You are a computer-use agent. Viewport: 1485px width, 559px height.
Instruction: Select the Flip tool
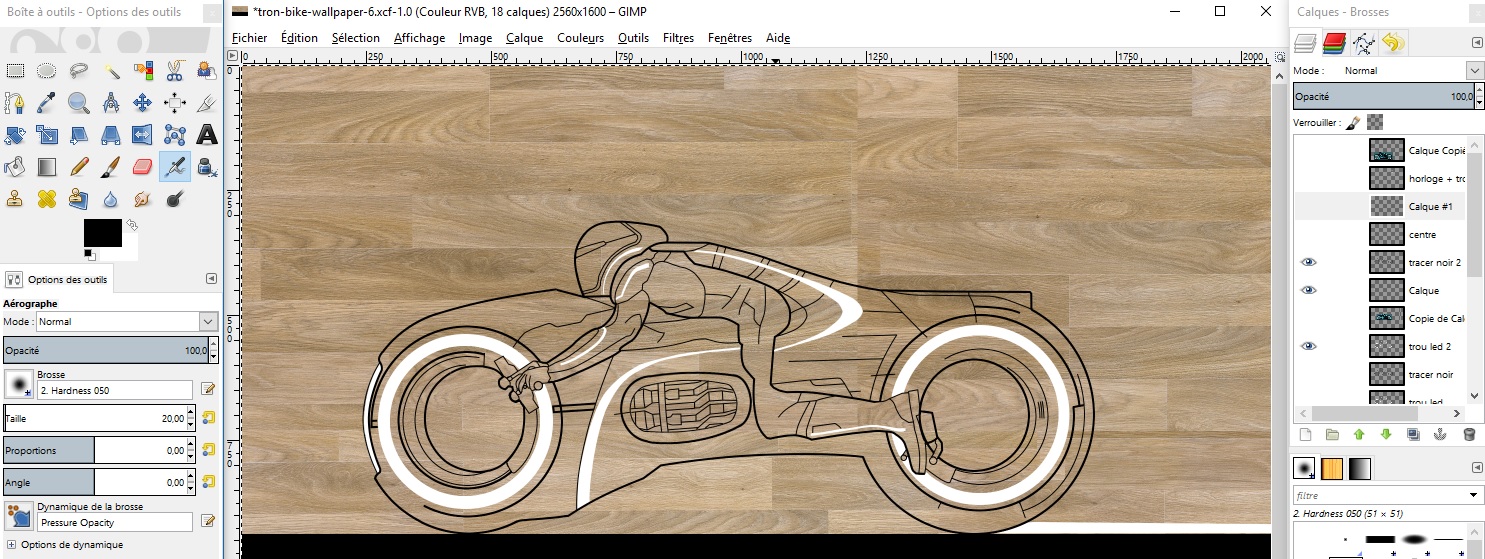click(x=143, y=135)
